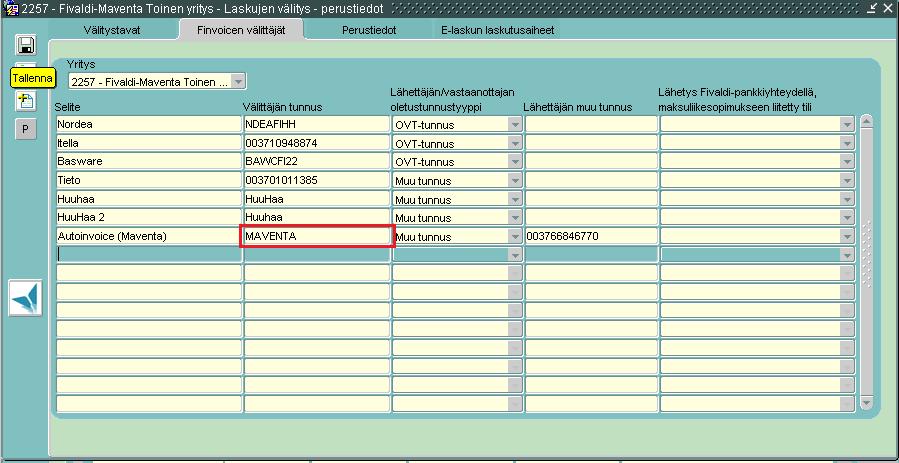Screen dimensions: 899x463
Task: Click the HuuHaa tunnus field in Huuhaa row
Action: [x=317, y=199]
